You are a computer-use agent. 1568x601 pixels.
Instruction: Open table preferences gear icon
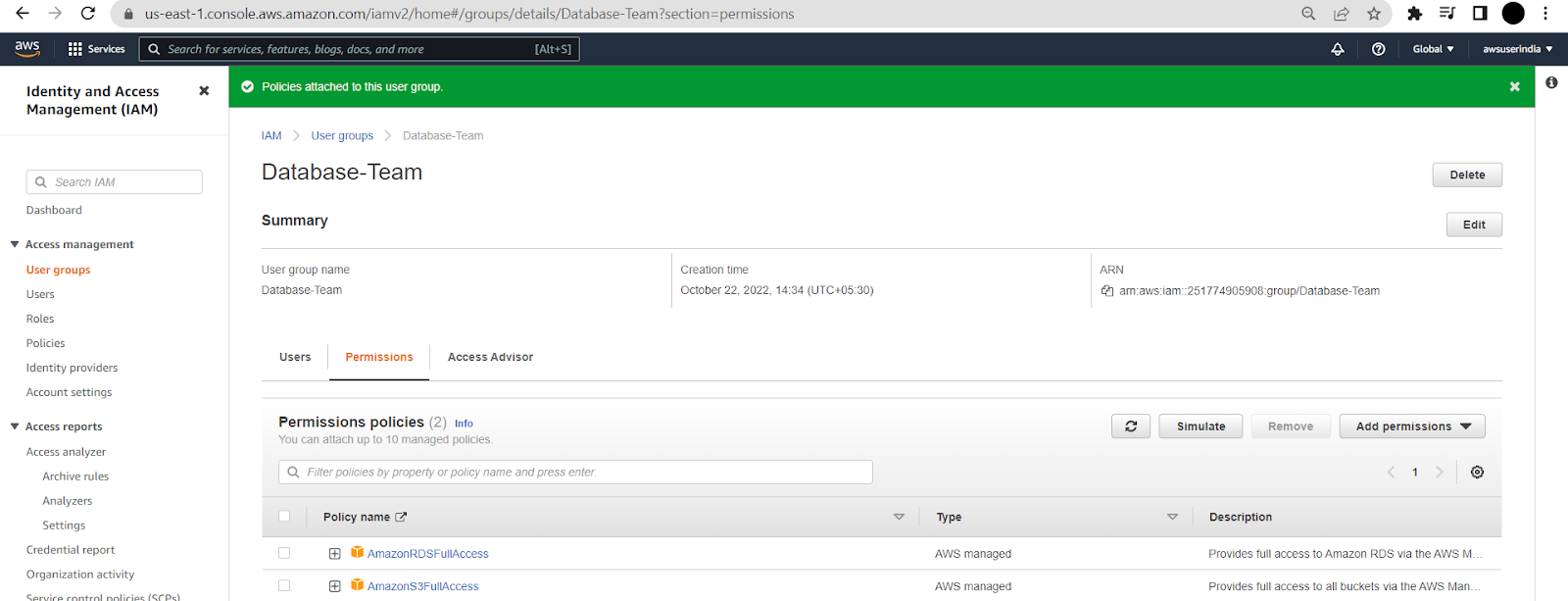pyautogui.click(x=1477, y=473)
